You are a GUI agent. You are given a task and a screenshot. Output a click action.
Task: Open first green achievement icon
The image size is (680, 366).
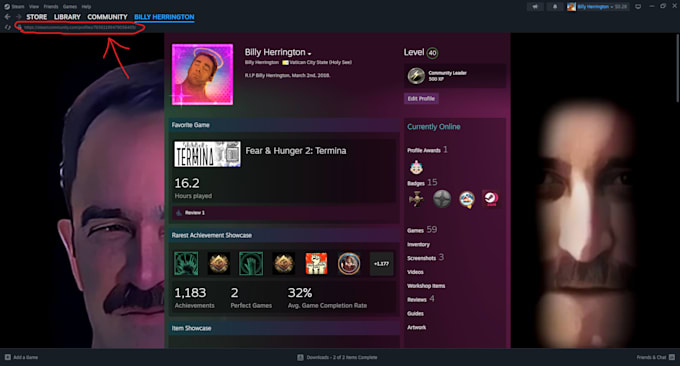tap(186, 264)
